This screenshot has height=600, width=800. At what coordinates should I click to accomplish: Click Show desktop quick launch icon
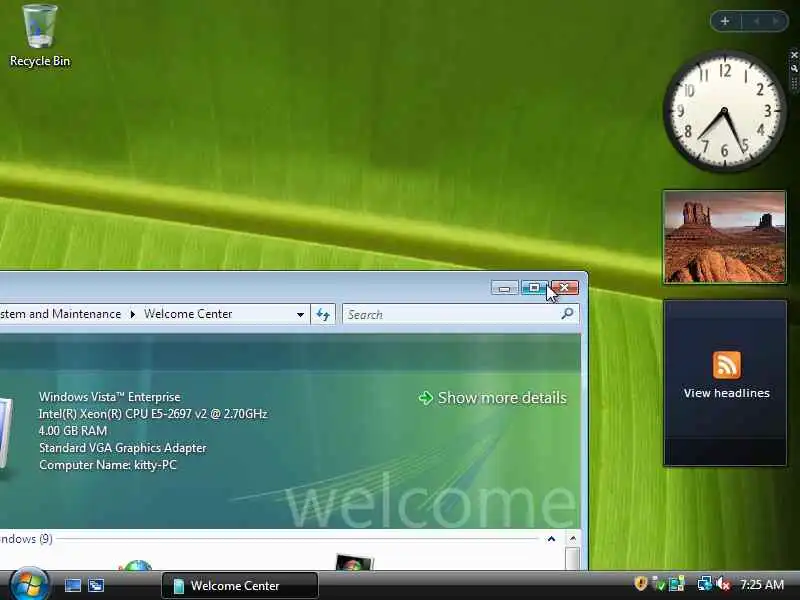pyautogui.click(x=72, y=585)
